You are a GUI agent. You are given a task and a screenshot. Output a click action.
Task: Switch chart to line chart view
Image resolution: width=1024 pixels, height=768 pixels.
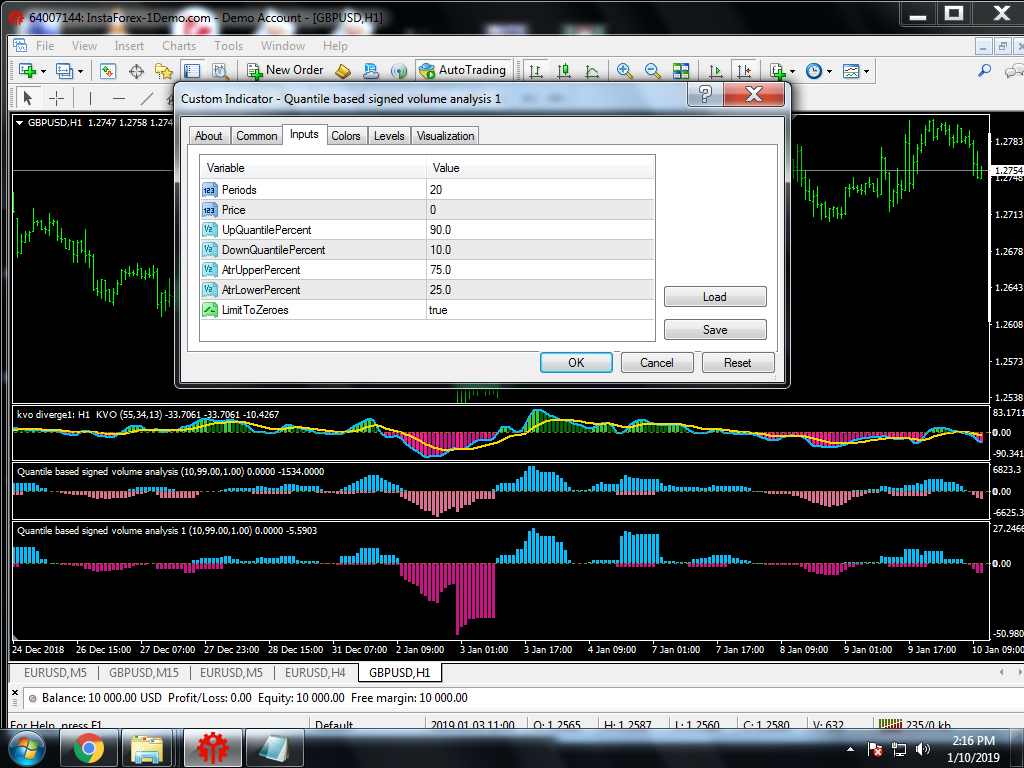(592, 71)
